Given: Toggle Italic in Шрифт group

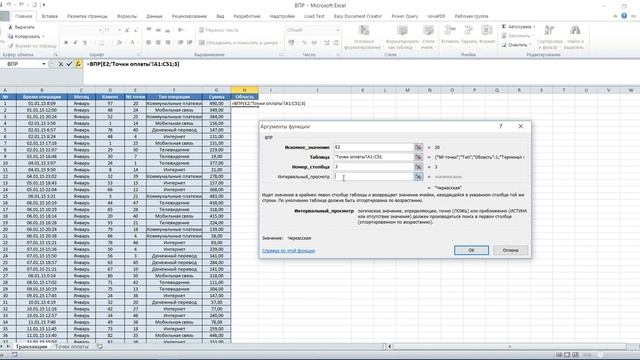Looking at the screenshot, I should pos(75,42).
